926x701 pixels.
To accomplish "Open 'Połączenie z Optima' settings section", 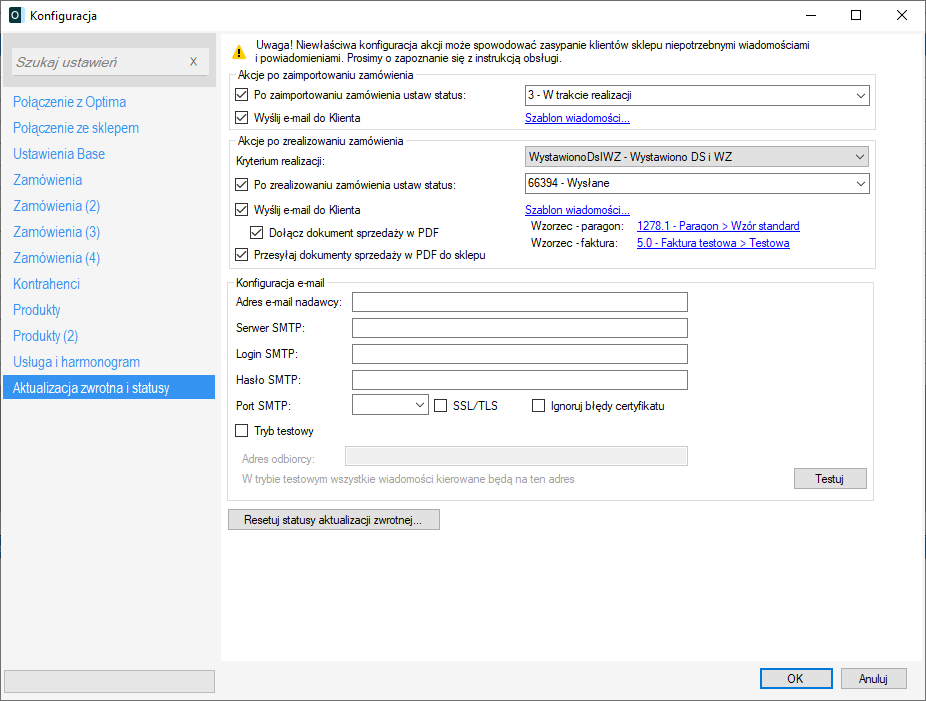I will (69, 102).
